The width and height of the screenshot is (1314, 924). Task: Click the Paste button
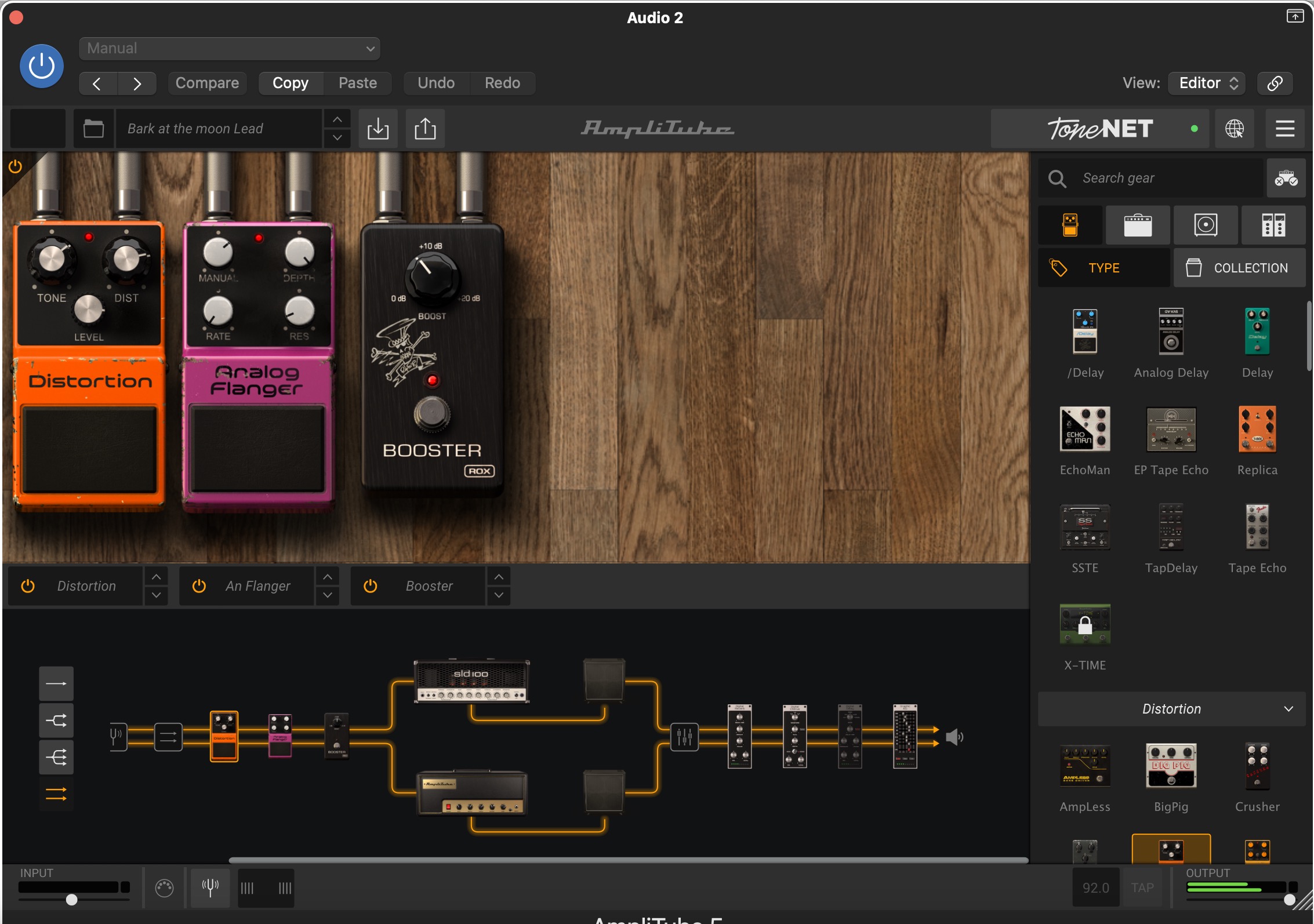coord(358,83)
